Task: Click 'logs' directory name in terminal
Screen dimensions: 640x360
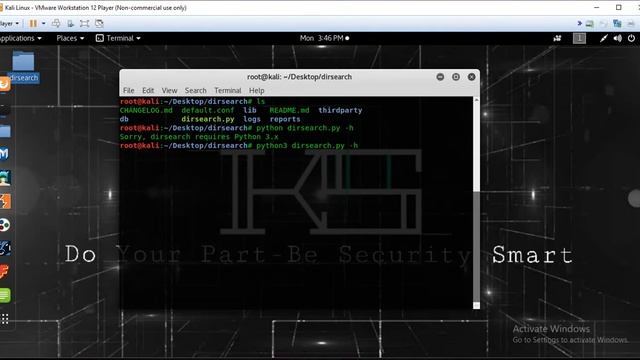Action: click(252, 119)
